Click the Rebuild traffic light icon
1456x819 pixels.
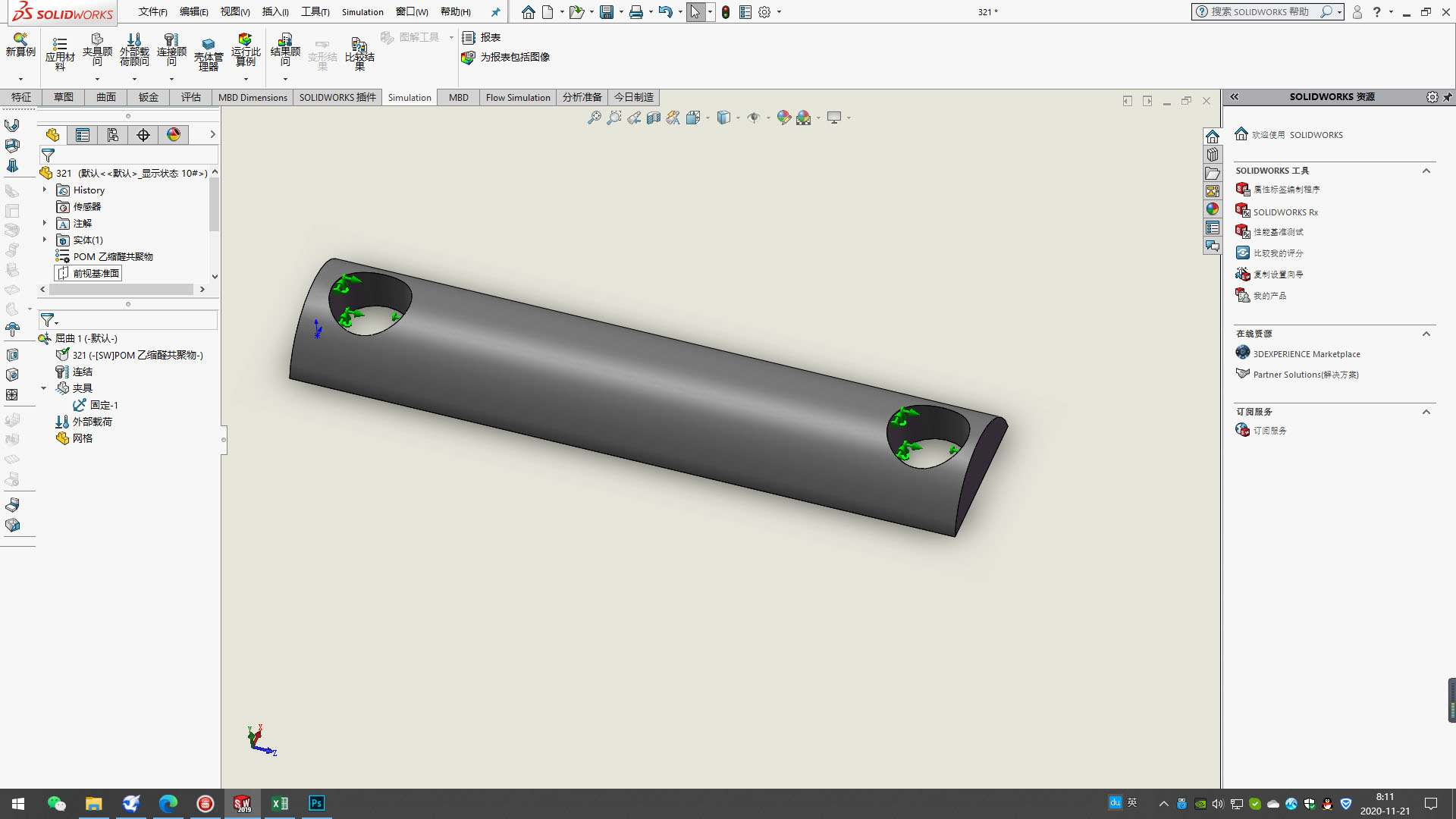click(x=726, y=12)
